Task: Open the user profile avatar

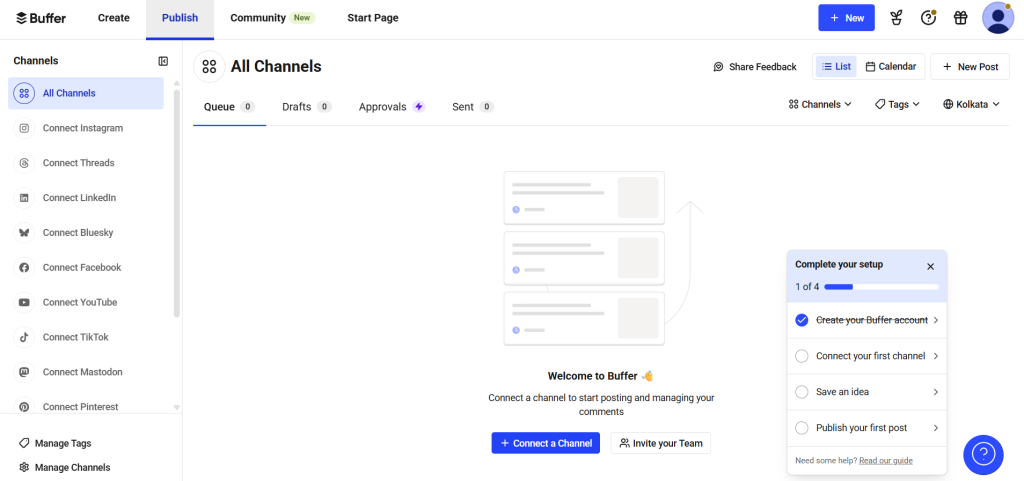Action: pos(998,18)
